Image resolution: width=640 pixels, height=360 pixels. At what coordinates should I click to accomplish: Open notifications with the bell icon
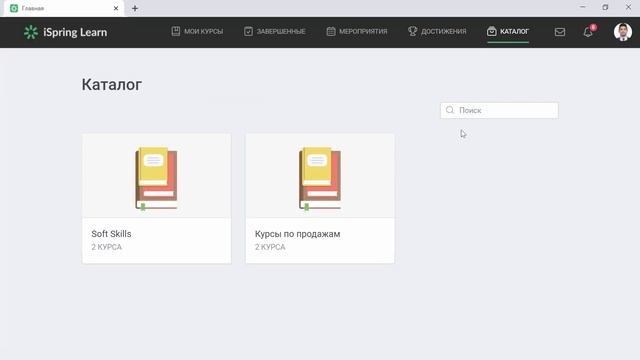588,32
